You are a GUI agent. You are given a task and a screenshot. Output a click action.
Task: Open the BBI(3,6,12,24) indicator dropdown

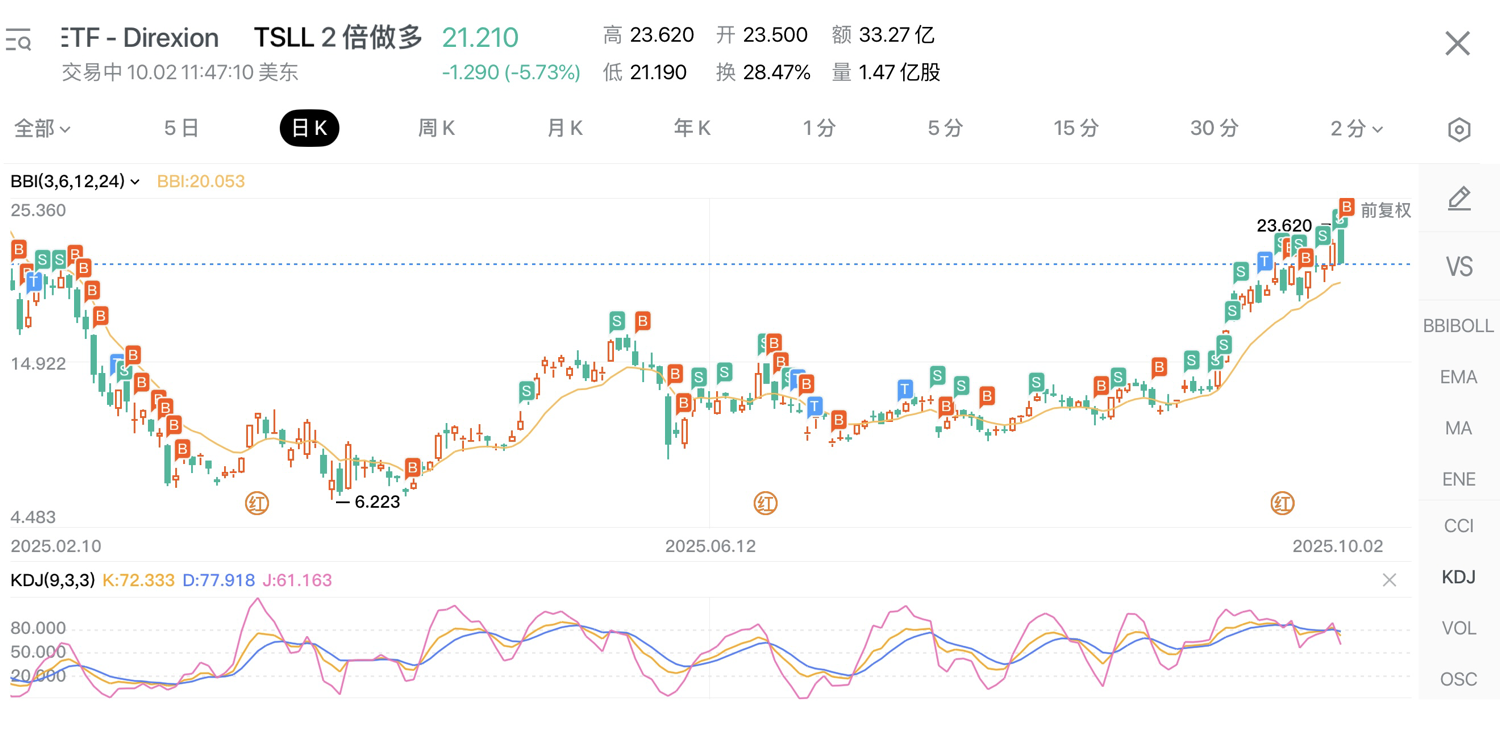[75, 181]
